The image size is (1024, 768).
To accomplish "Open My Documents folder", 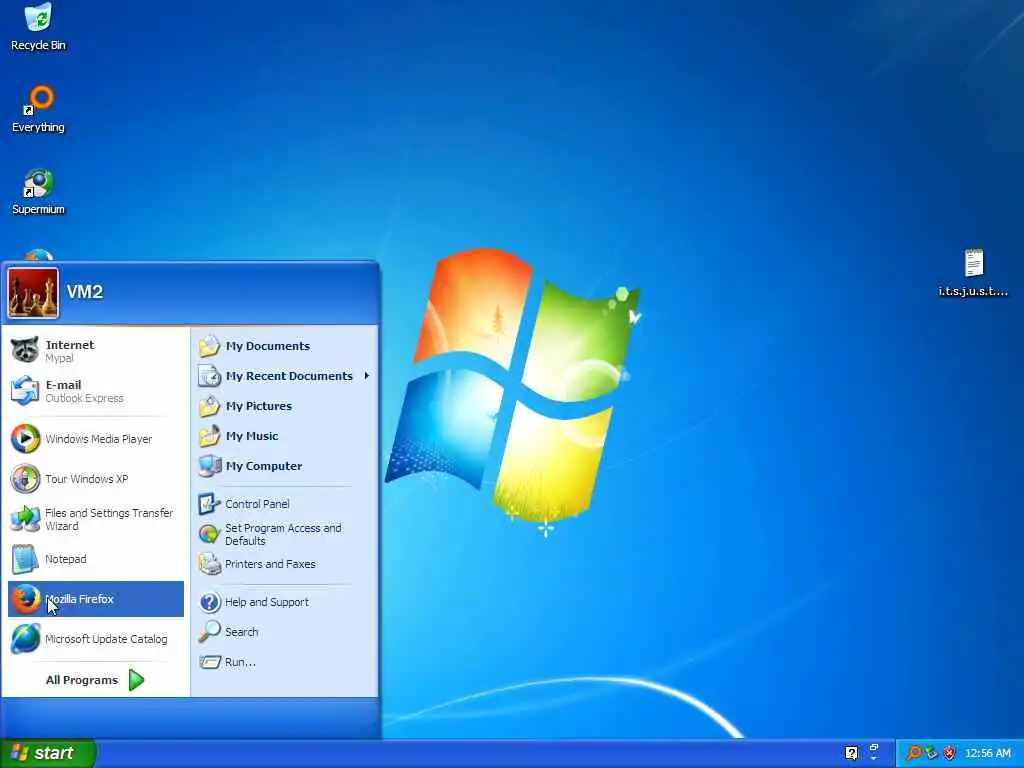I will point(284,346).
